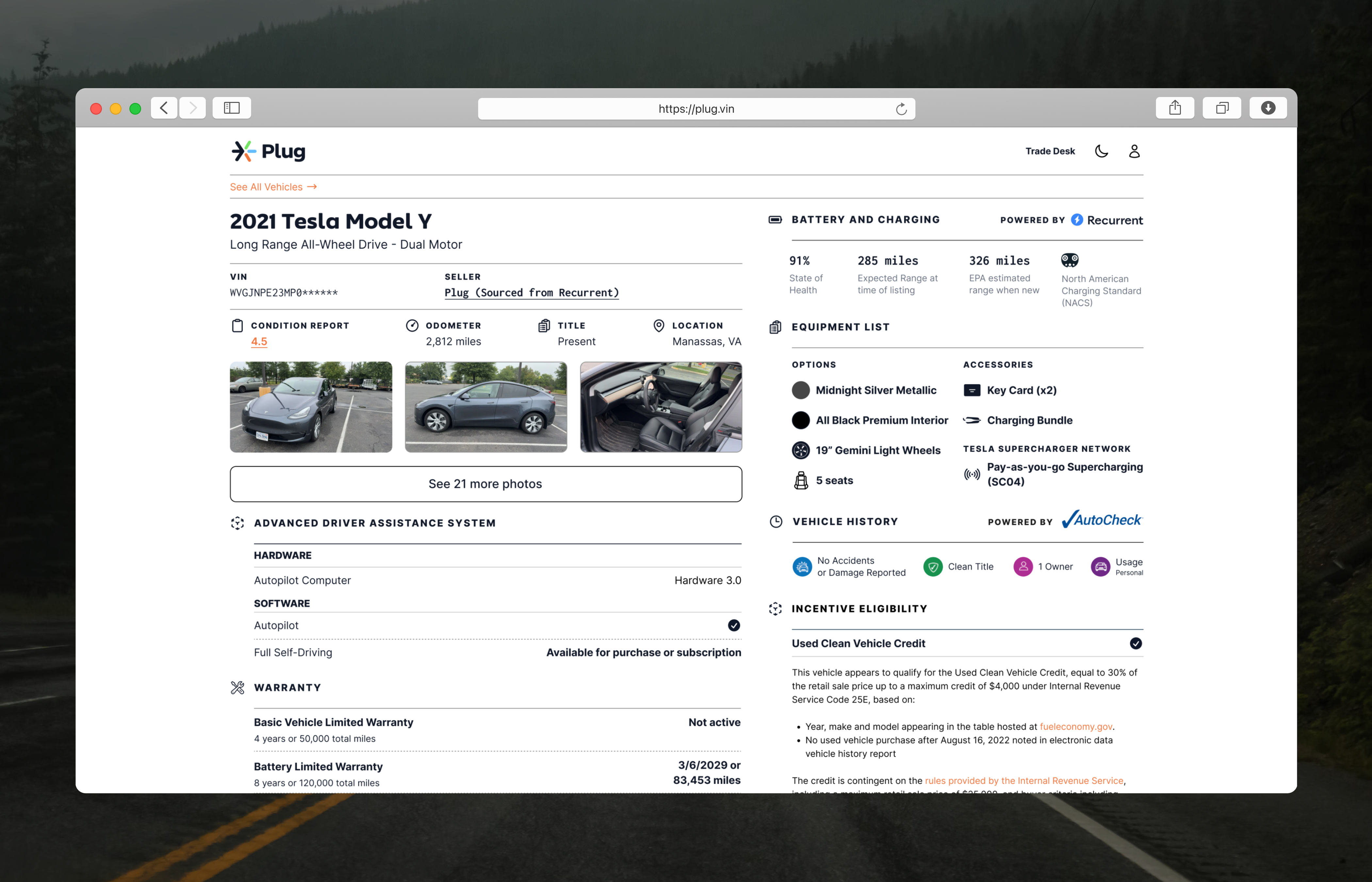Click the Equipment List icon
This screenshot has height=882, width=1372.
pos(775,327)
